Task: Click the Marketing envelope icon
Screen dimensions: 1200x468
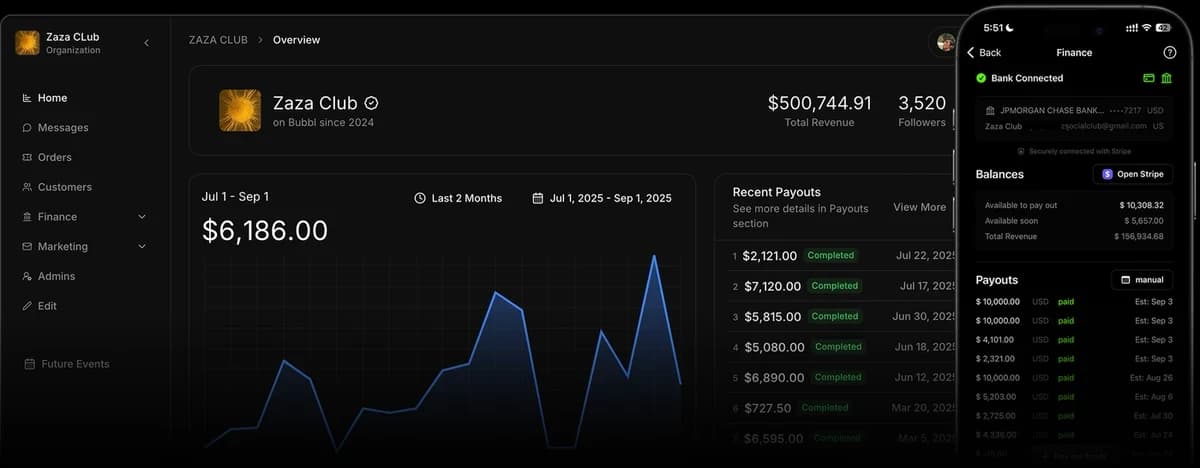Action: coord(27,246)
